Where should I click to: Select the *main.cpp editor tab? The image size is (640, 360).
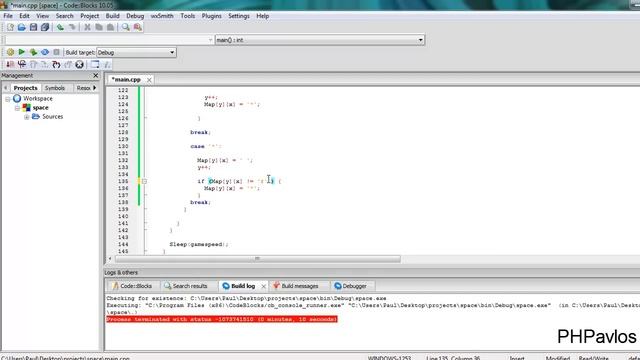pyautogui.click(x=126, y=80)
